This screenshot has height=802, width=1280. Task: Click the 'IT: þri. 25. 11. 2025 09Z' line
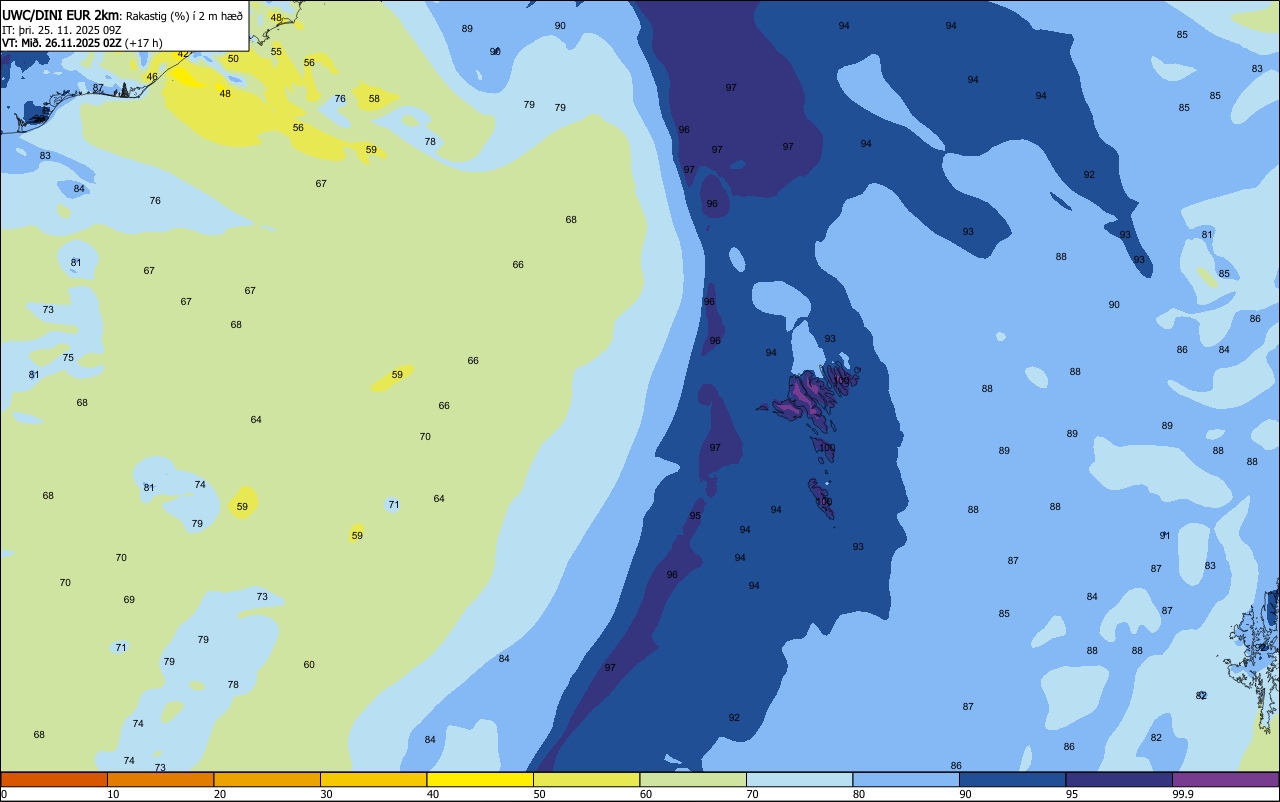pos(62,30)
